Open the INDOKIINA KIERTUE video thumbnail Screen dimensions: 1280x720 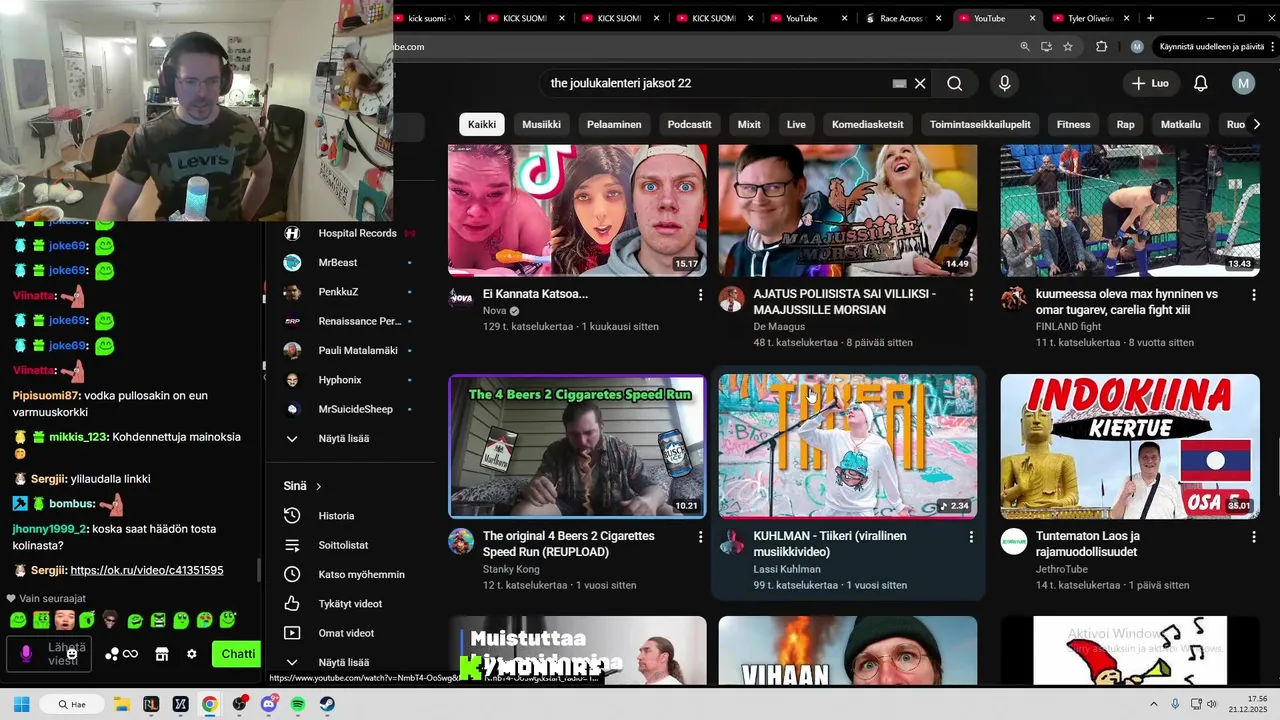[1130, 446]
